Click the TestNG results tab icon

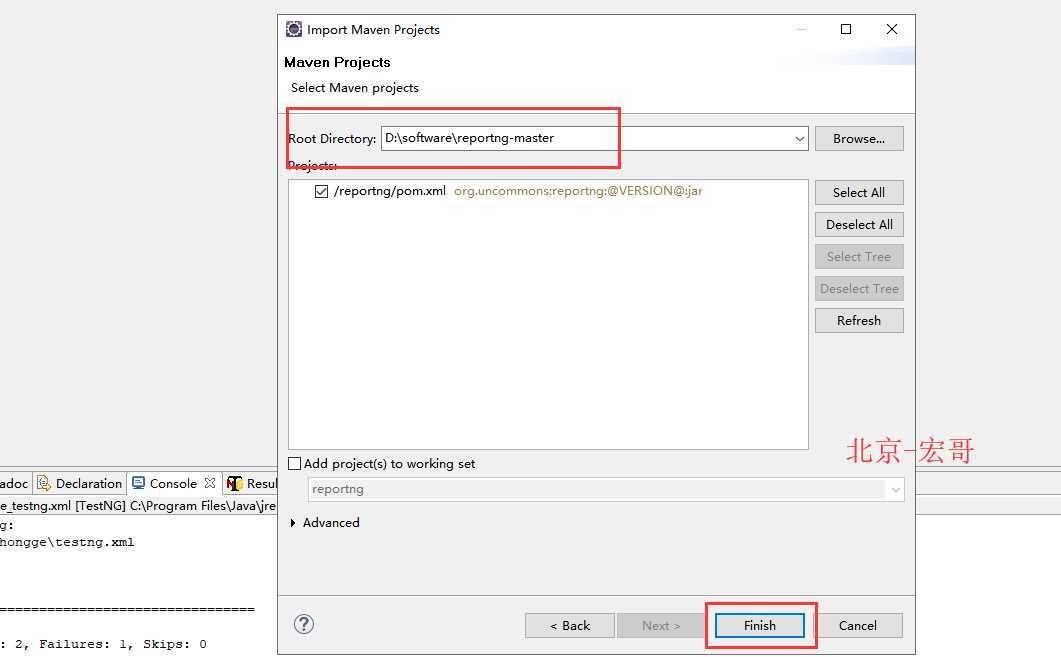tap(234, 483)
